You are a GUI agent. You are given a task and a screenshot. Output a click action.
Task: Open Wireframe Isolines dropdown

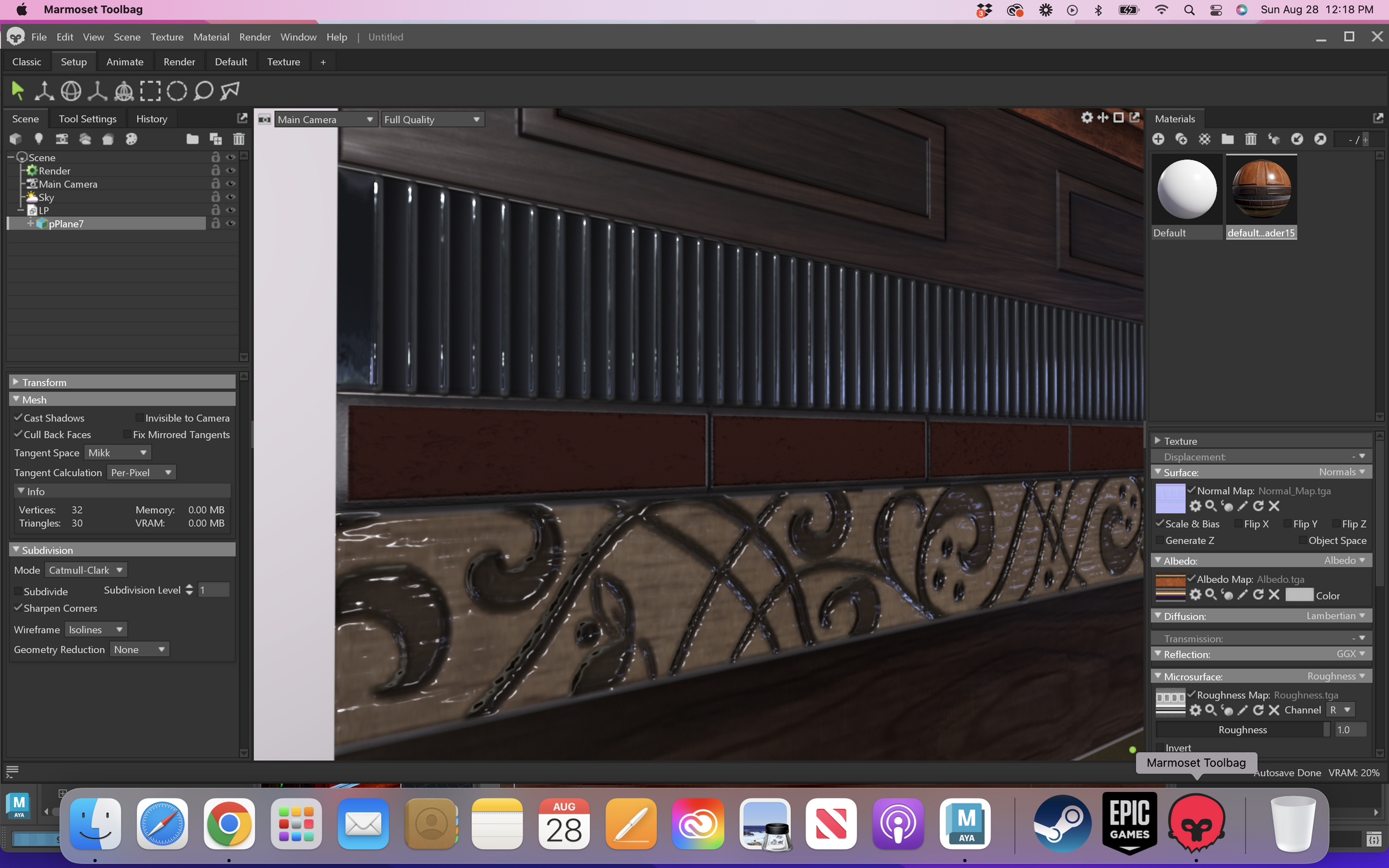96,630
